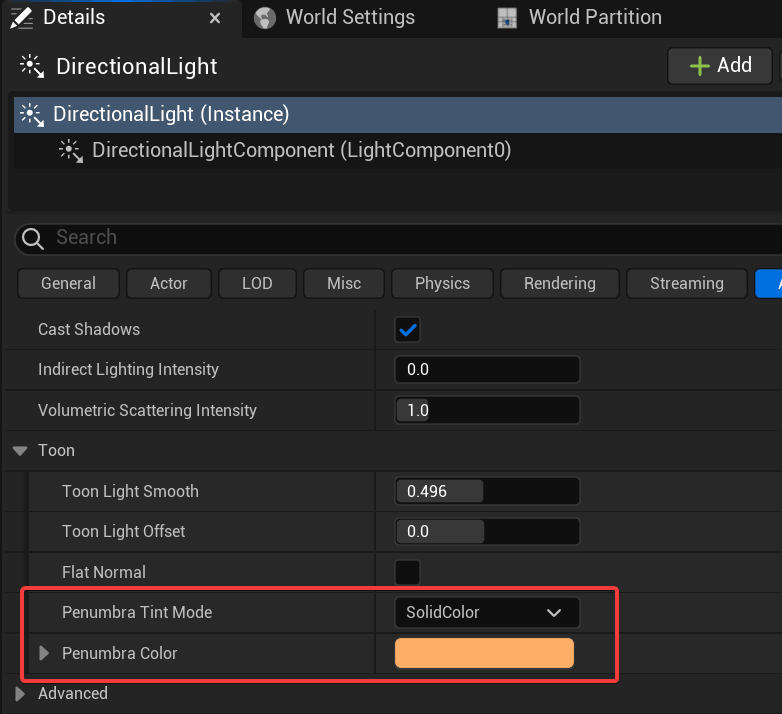
Task: Collapse the Toon section
Action: [x=20, y=451]
